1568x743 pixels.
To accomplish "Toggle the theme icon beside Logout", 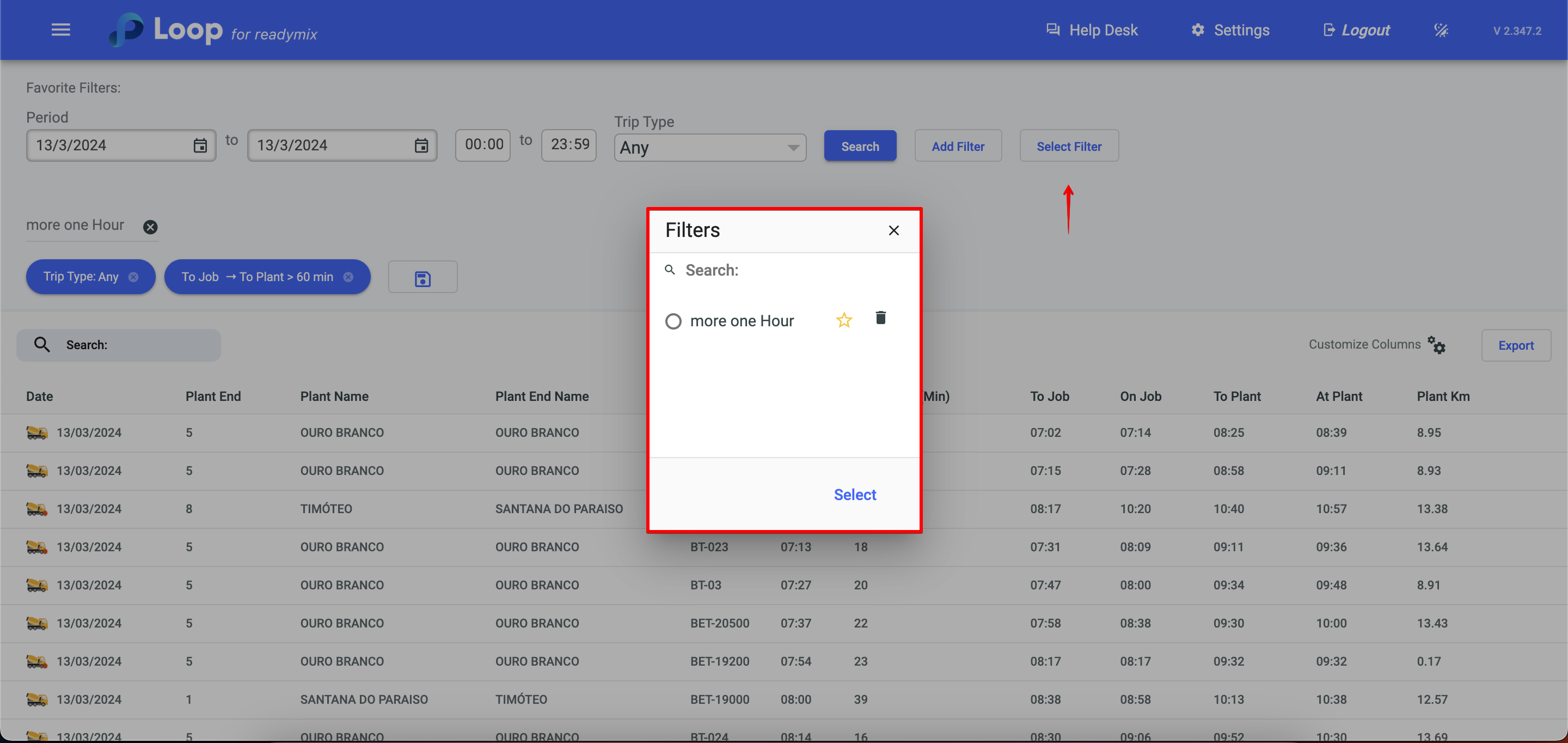I will [1441, 30].
